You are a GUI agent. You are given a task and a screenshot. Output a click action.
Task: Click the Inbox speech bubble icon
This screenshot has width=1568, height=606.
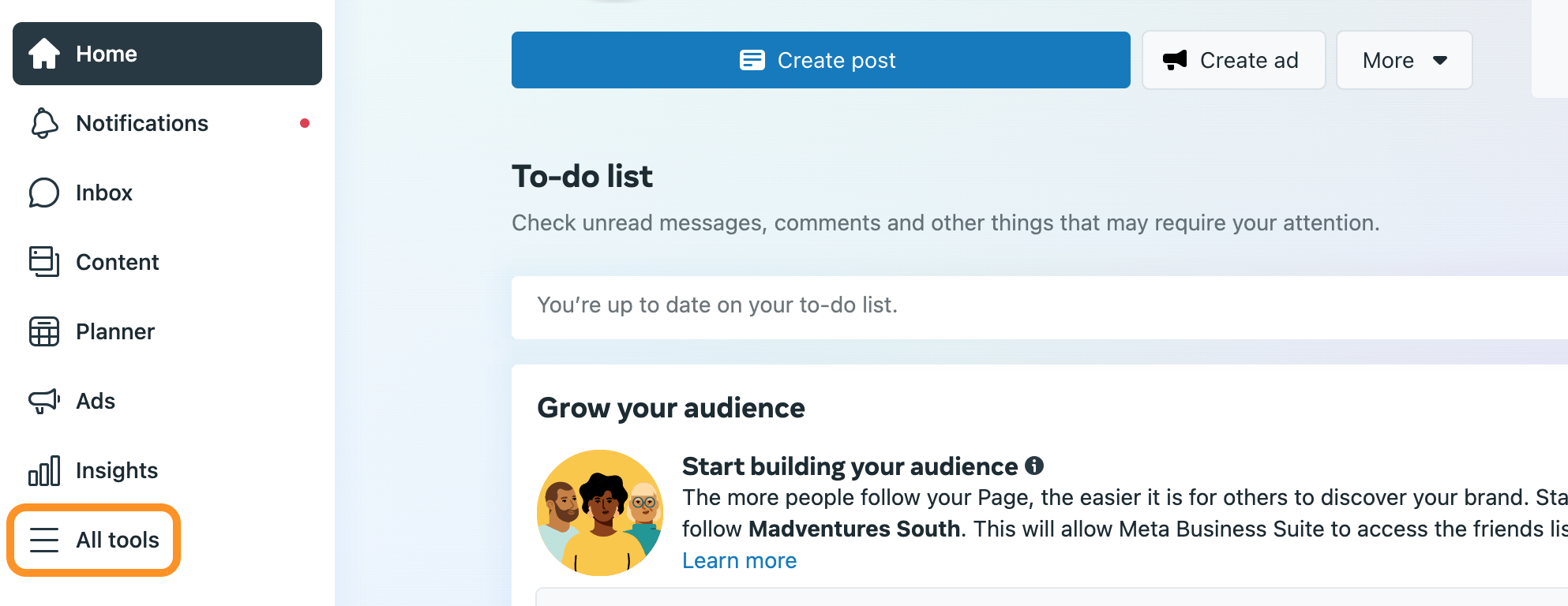point(44,193)
